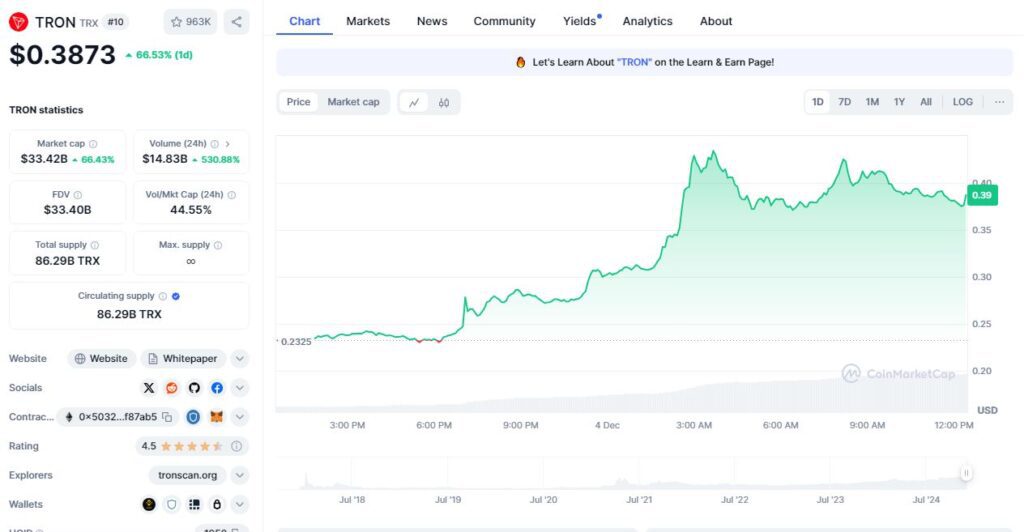Set chart range to 1Y
The width and height of the screenshot is (1024, 532).
(x=899, y=102)
